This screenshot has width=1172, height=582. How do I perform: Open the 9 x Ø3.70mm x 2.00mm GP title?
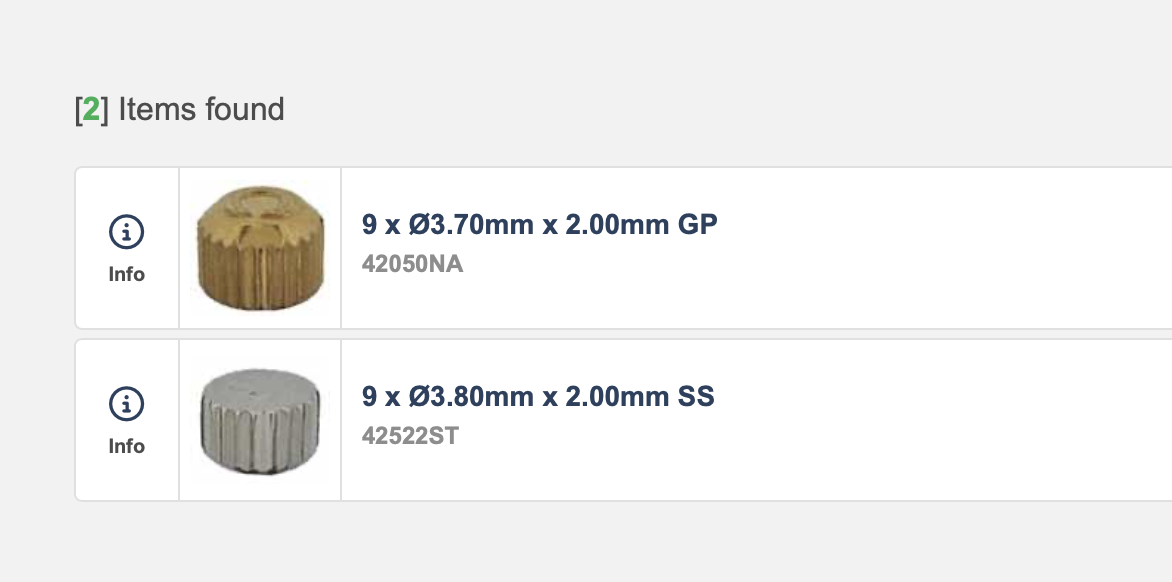click(539, 225)
